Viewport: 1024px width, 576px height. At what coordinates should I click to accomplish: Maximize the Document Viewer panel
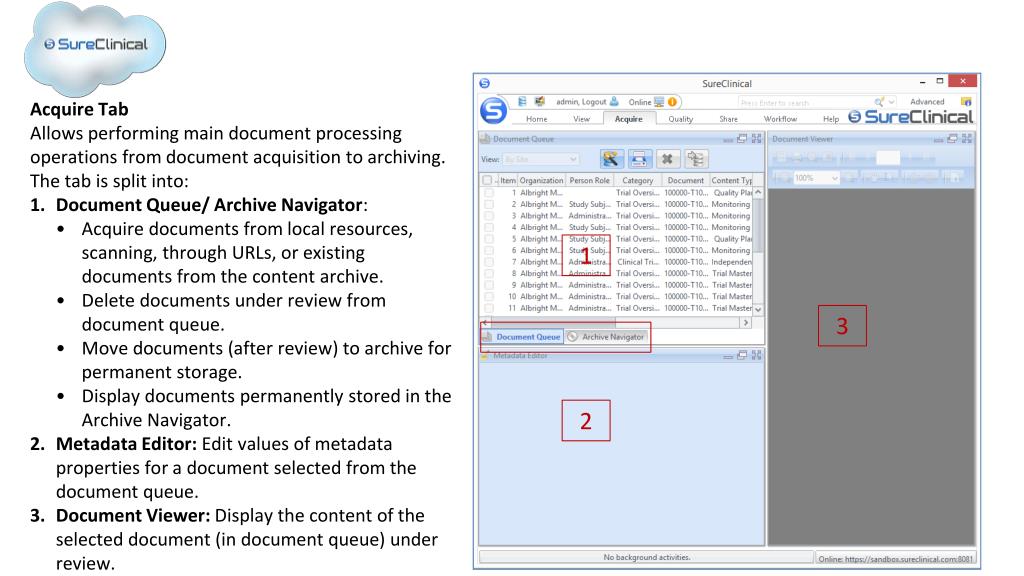click(x=967, y=138)
